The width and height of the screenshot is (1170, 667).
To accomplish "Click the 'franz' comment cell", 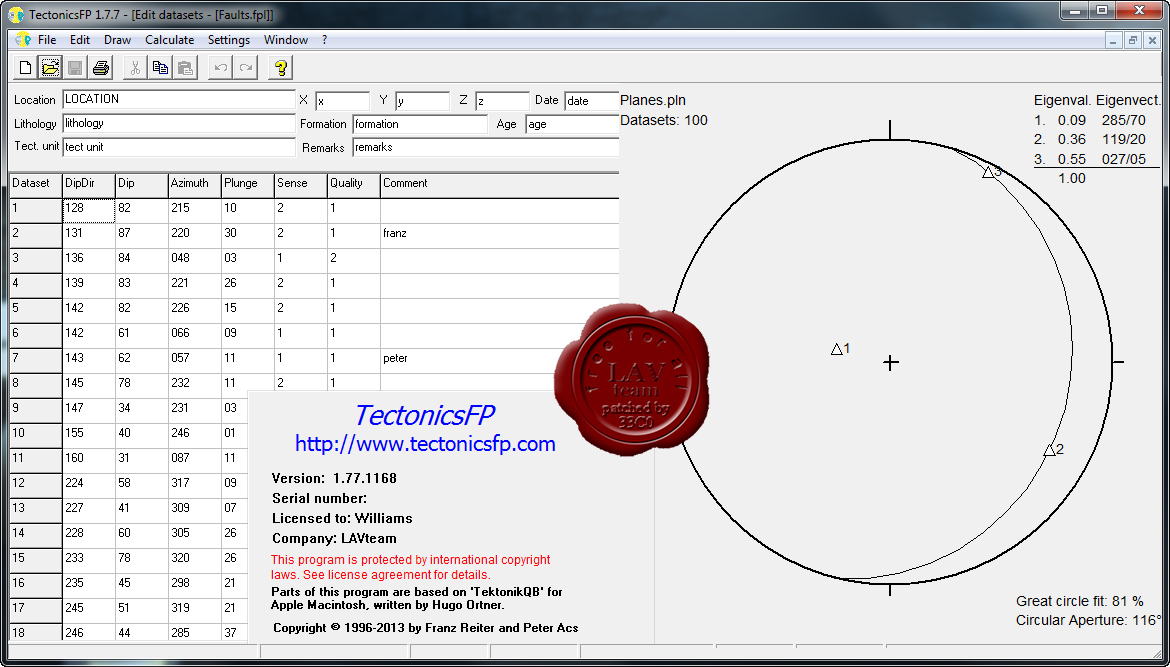I will [500, 234].
